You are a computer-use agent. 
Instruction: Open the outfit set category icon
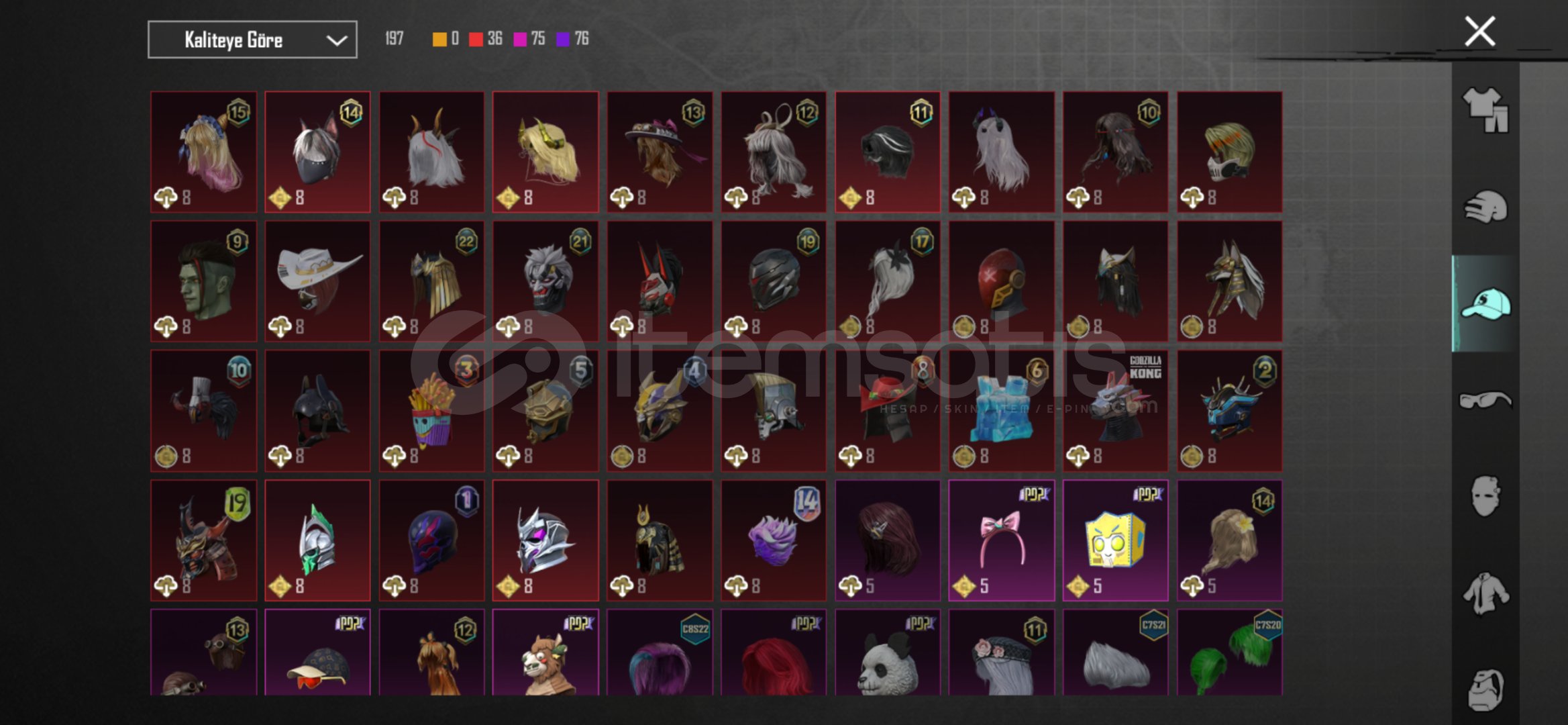tap(1485, 110)
